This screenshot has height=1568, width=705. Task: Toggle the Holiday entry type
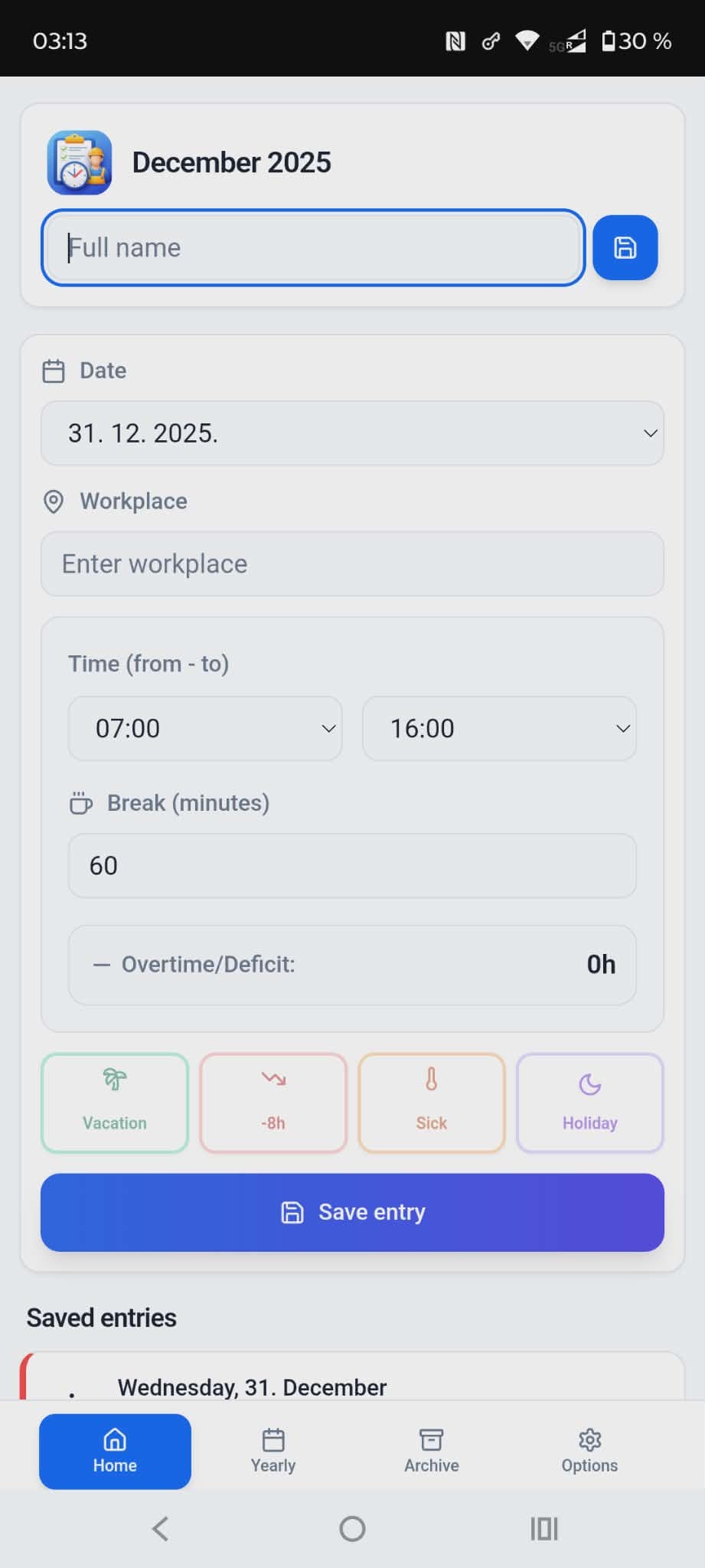coord(589,1102)
